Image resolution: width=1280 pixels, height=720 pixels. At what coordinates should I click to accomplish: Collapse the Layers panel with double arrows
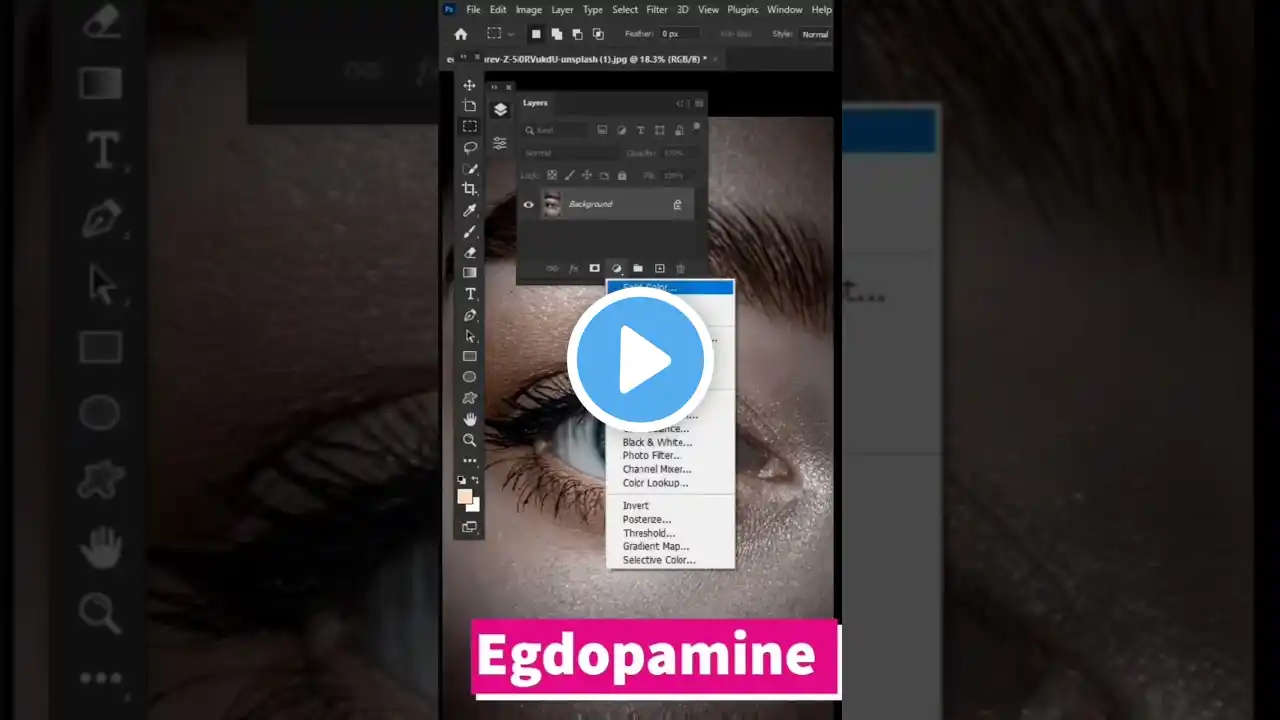click(681, 103)
